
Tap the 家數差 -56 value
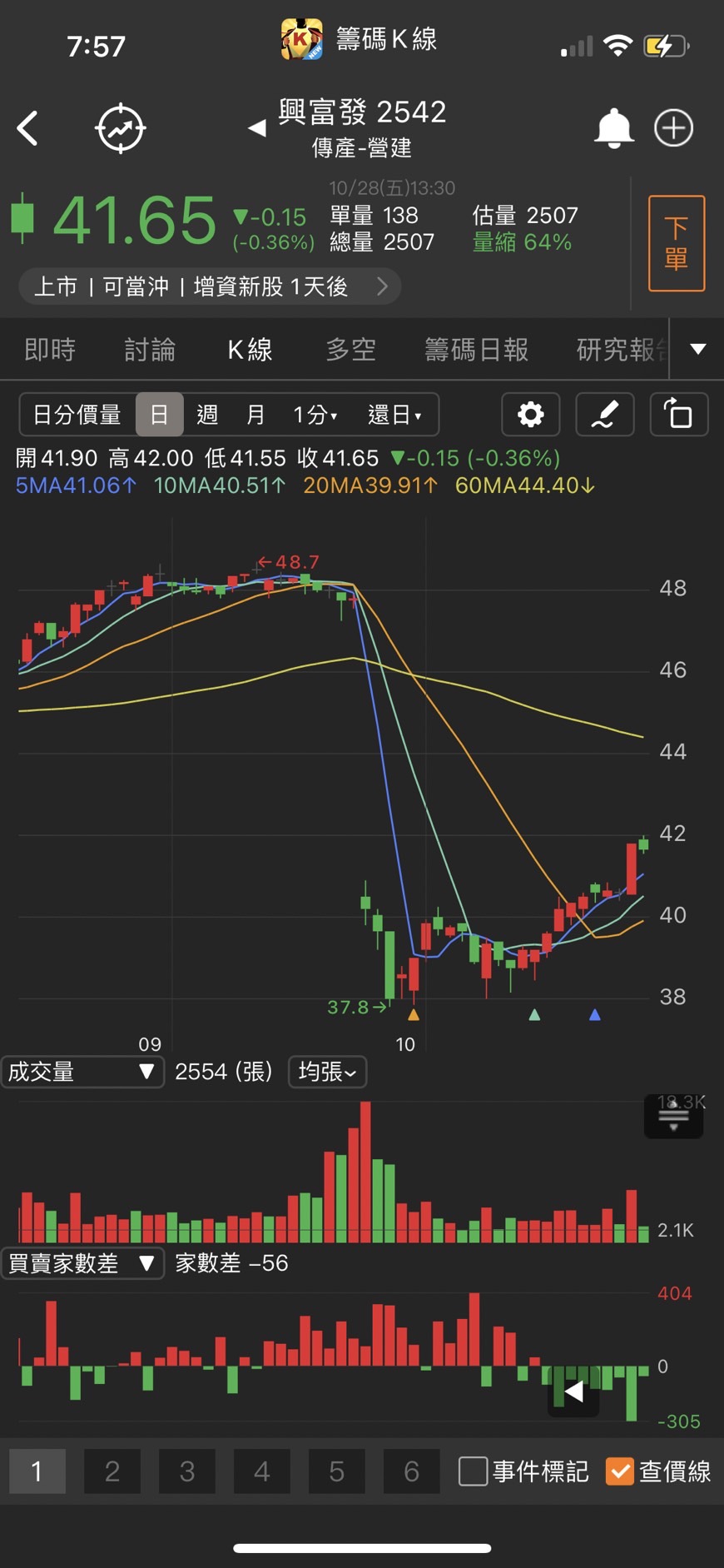click(x=231, y=1263)
